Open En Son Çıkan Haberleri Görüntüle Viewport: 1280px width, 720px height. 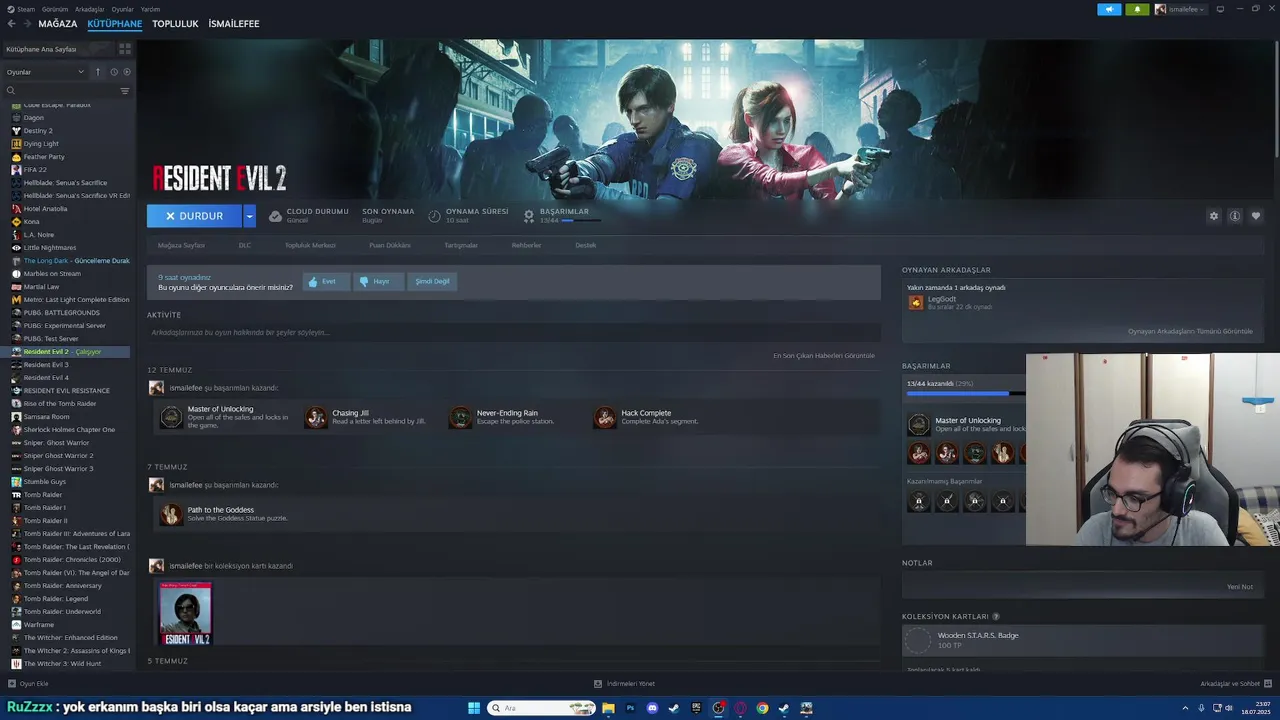tap(824, 355)
